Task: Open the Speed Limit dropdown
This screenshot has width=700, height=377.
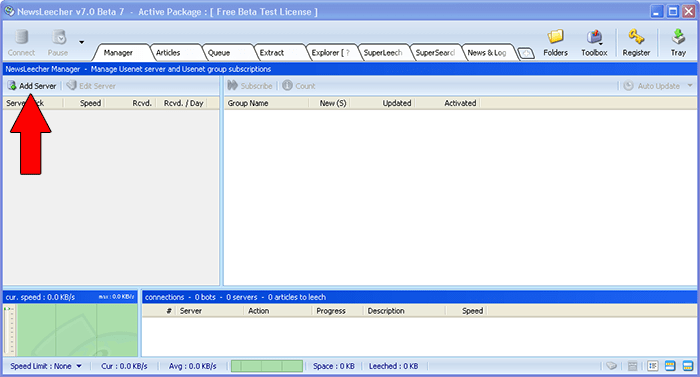Action: tap(46, 366)
